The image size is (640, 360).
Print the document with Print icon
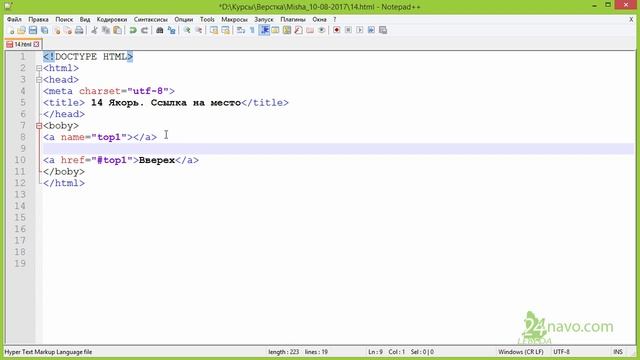[79, 30]
